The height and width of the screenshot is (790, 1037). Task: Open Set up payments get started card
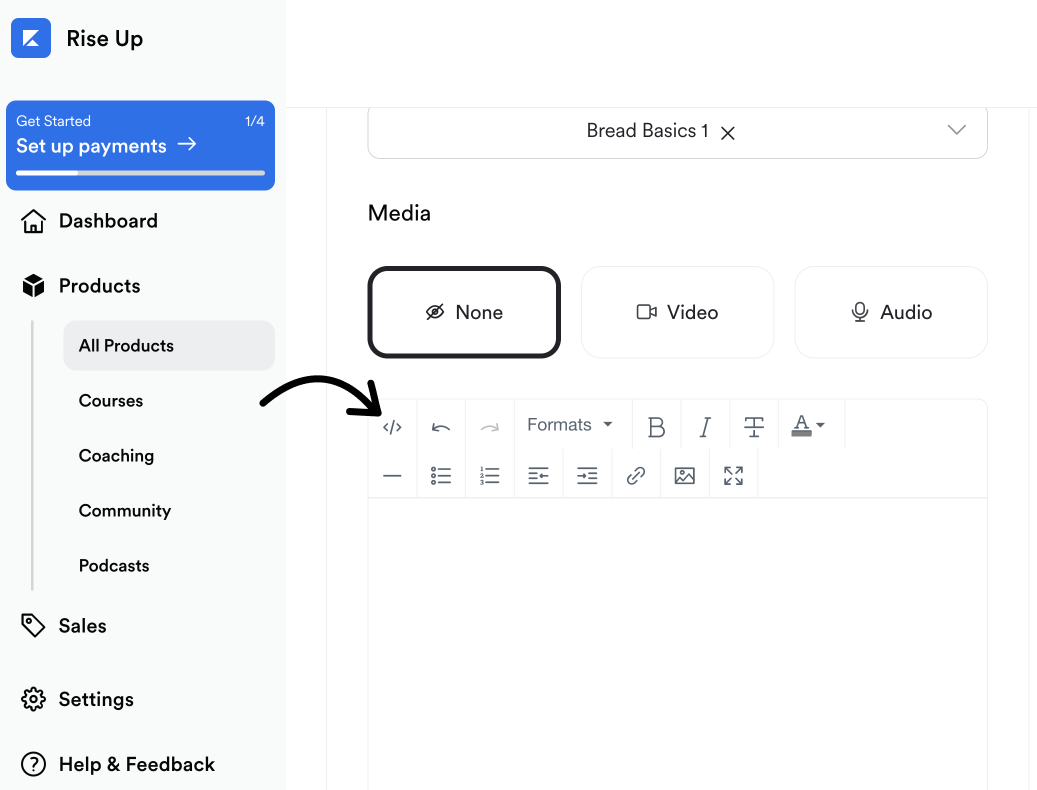point(140,145)
